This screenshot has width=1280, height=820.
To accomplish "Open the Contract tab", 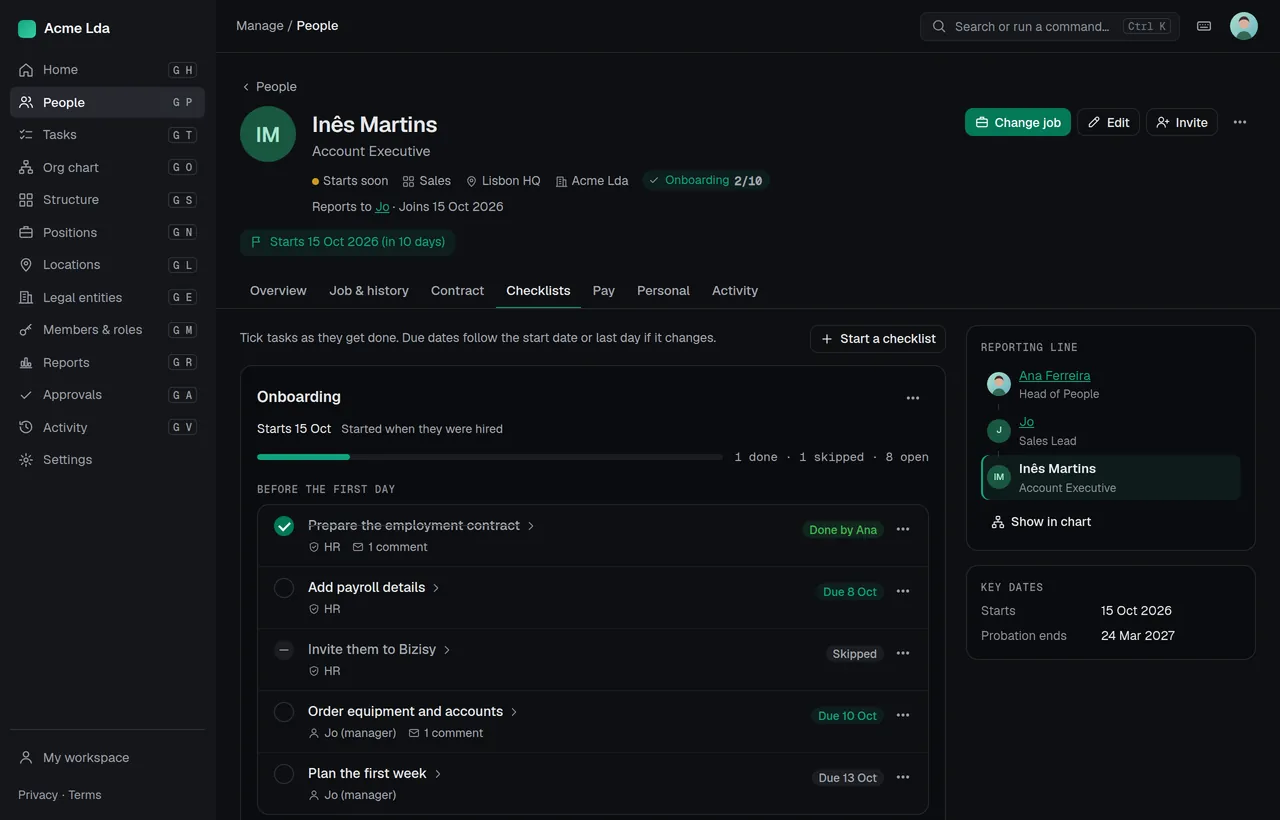I will [457, 291].
